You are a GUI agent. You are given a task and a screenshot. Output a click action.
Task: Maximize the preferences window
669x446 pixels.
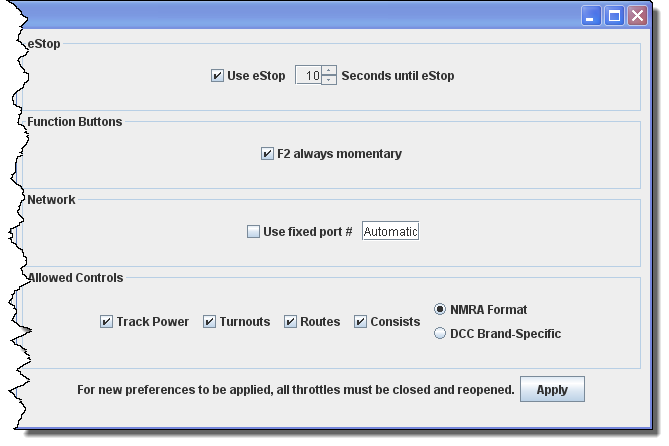pyautogui.click(x=614, y=16)
